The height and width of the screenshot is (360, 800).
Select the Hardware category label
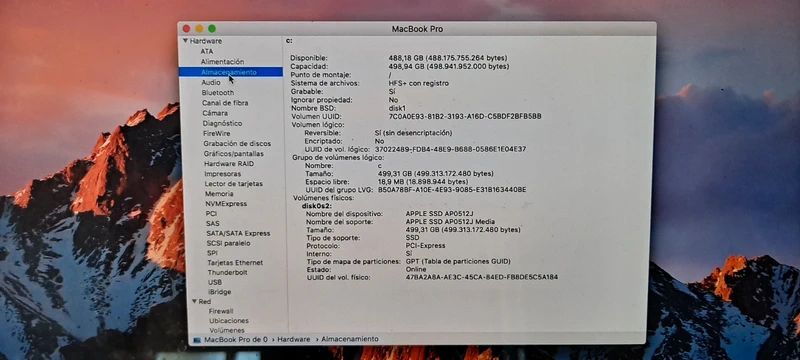(206, 41)
